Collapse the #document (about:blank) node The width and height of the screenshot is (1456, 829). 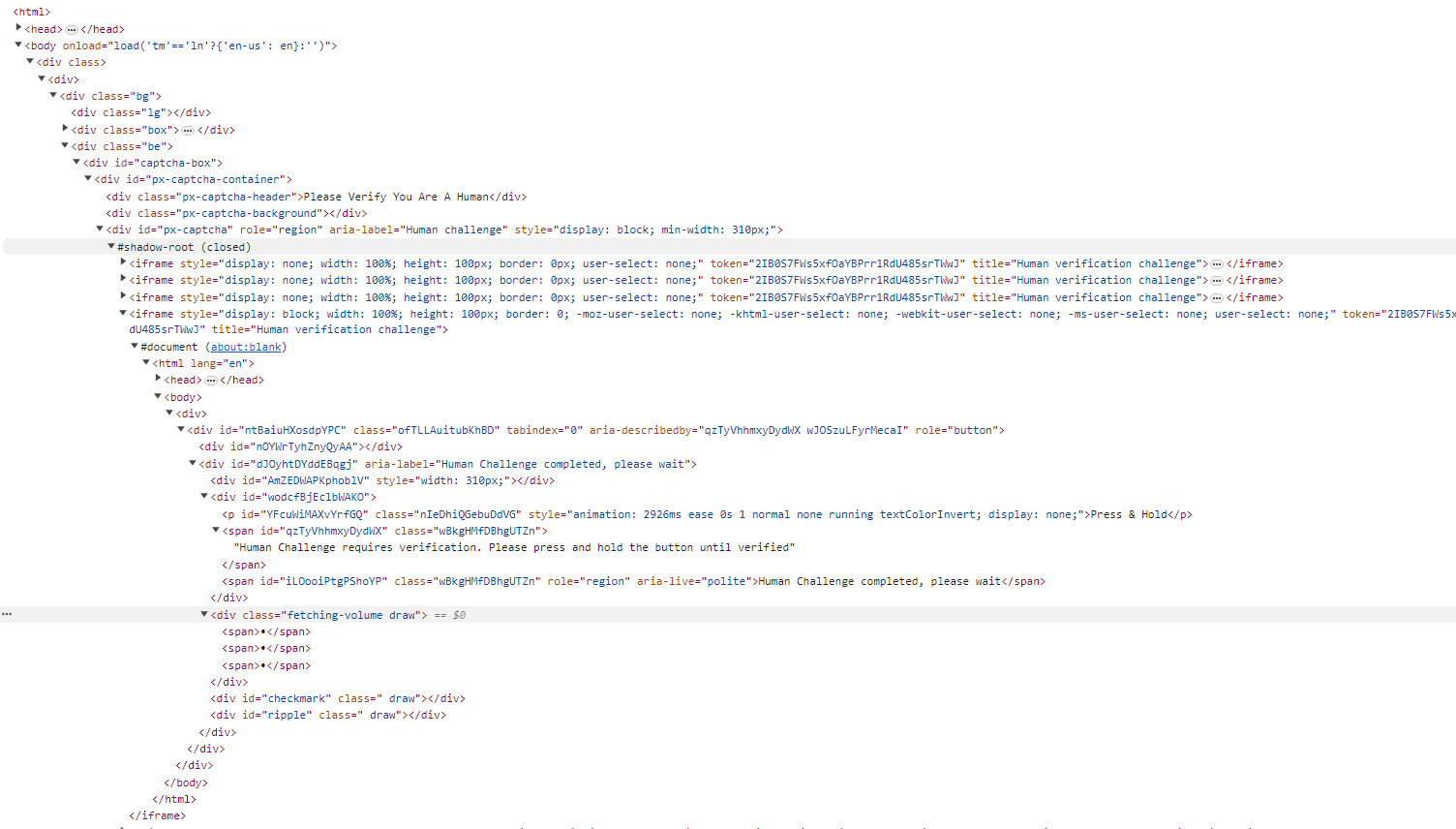click(x=134, y=346)
